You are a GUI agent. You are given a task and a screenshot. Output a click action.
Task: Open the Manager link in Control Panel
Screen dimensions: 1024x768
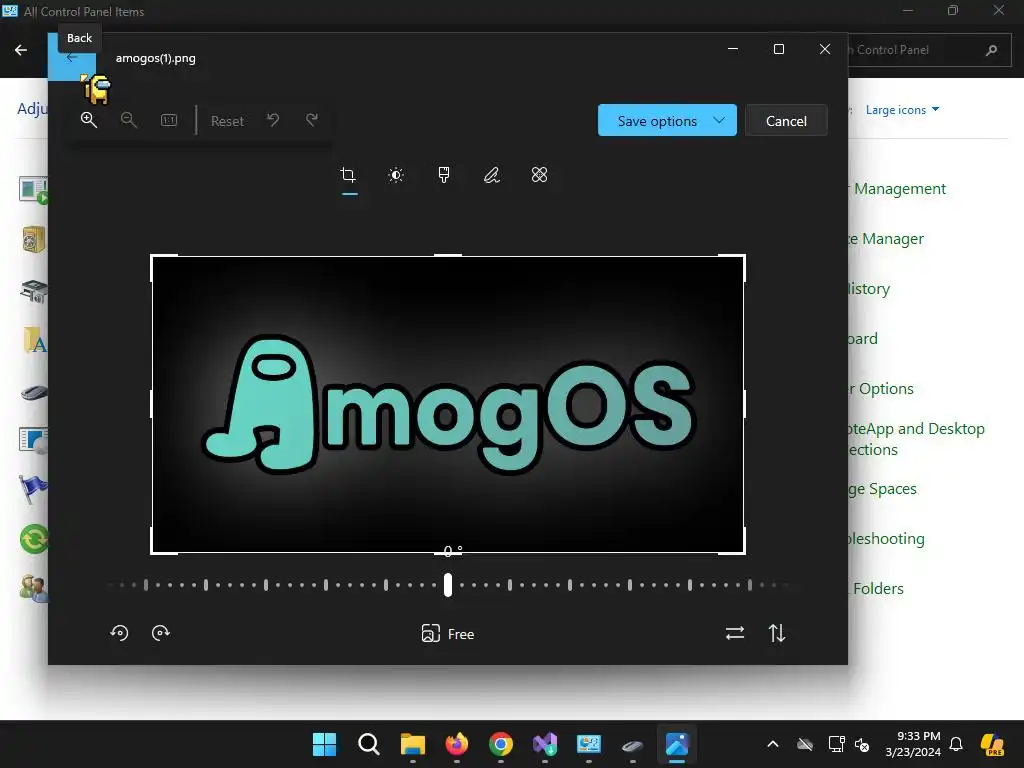893,239
